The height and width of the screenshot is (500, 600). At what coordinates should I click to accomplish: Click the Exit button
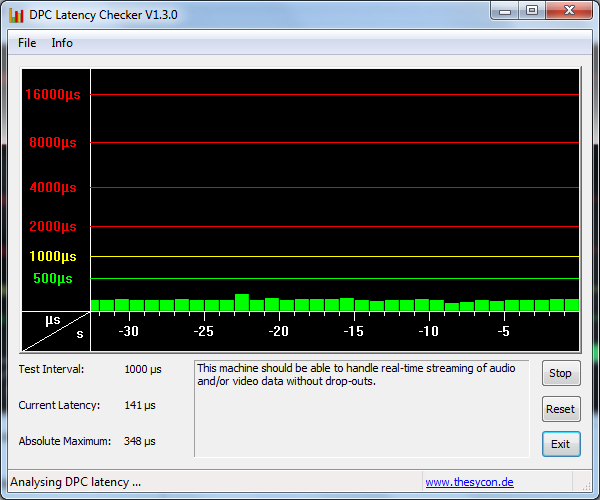(561, 444)
